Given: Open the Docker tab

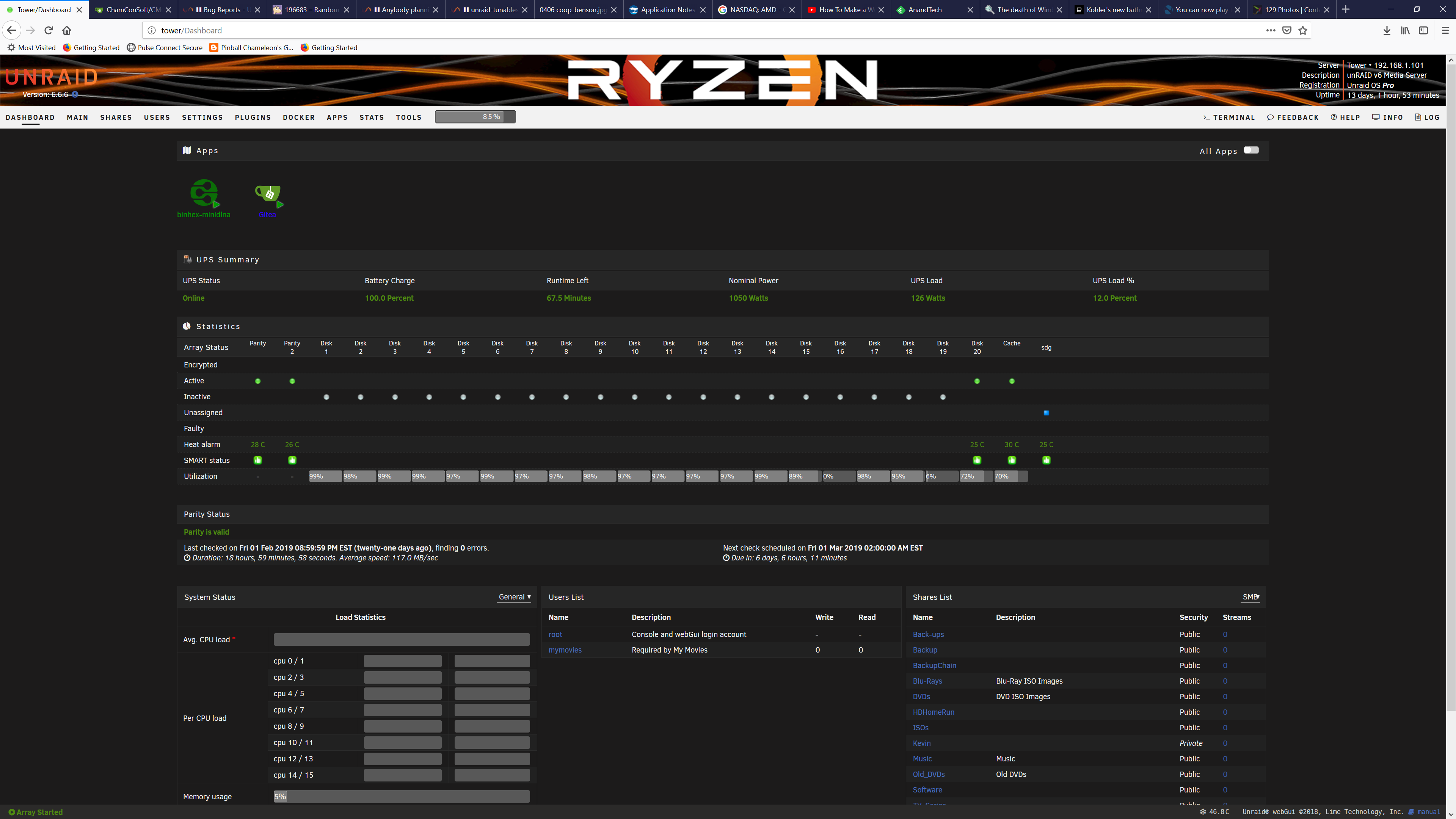Looking at the screenshot, I should pyautogui.click(x=298, y=118).
